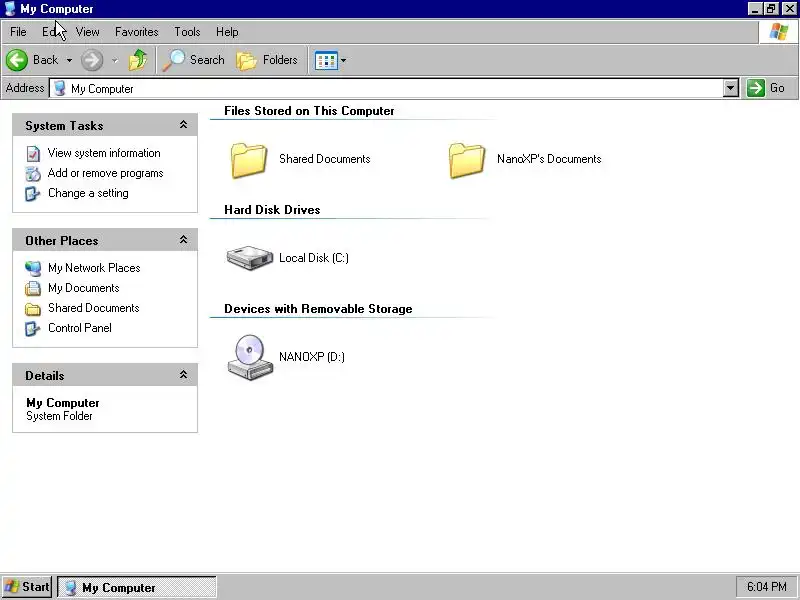Click the Back toolbar label
800x600 pixels.
point(45,60)
